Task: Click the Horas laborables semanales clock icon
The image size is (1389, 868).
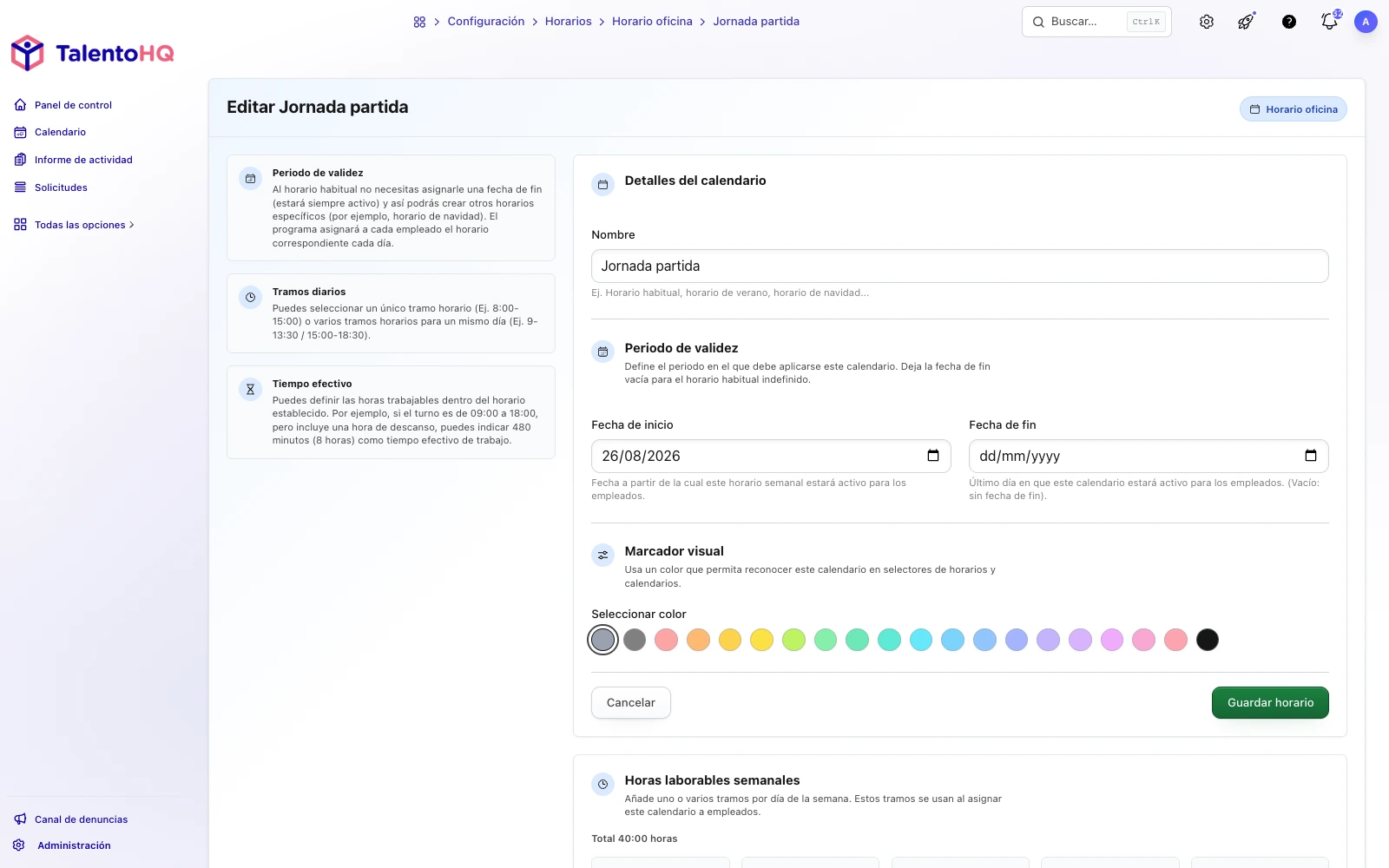Action: coord(602,785)
